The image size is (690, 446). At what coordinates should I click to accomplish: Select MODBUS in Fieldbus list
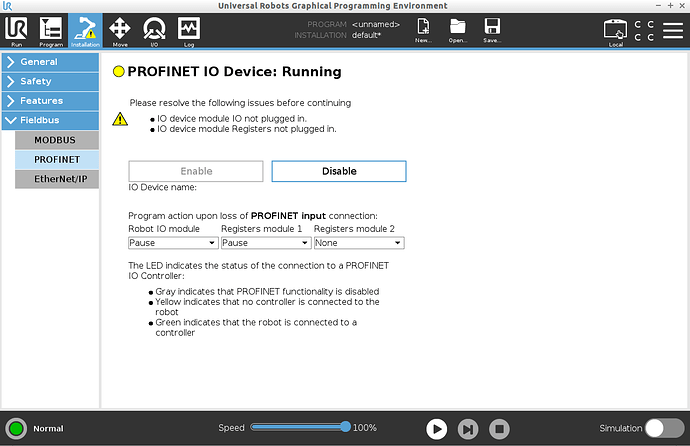pos(57,140)
